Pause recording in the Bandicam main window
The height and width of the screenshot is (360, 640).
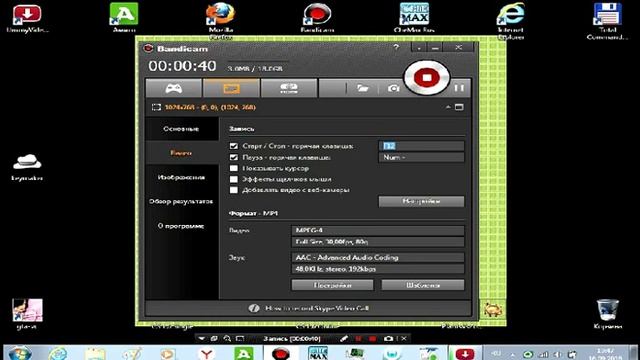coord(459,88)
